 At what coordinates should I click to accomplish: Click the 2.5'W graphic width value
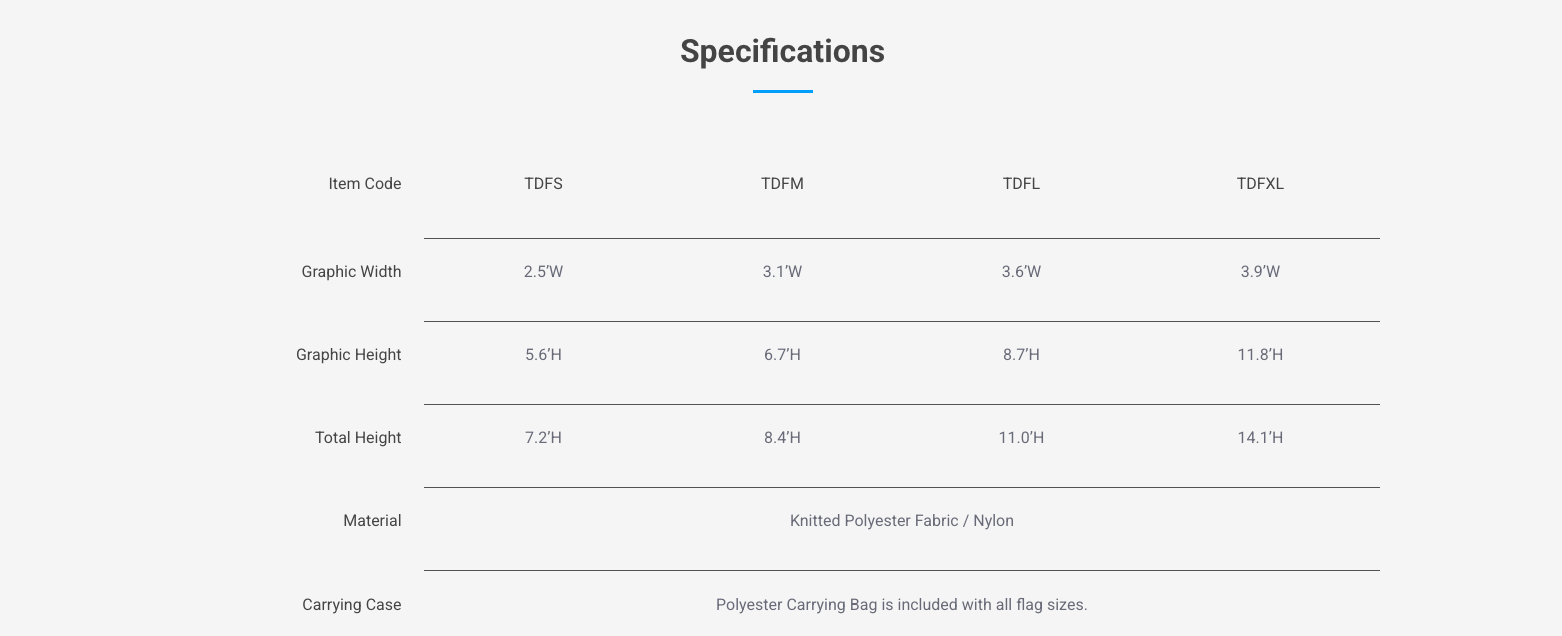point(543,272)
